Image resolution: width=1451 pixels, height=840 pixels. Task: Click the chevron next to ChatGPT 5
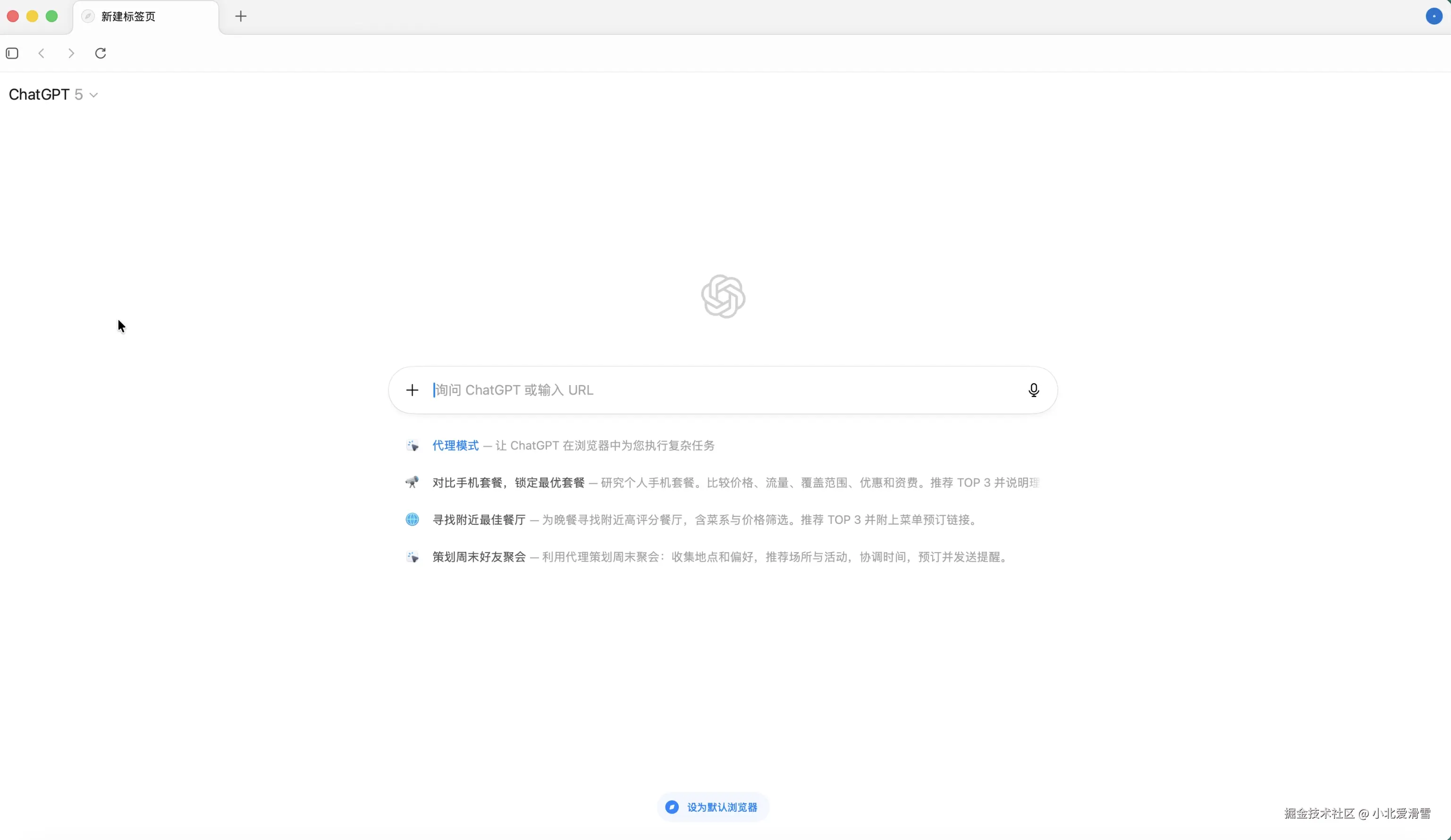[94, 95]
